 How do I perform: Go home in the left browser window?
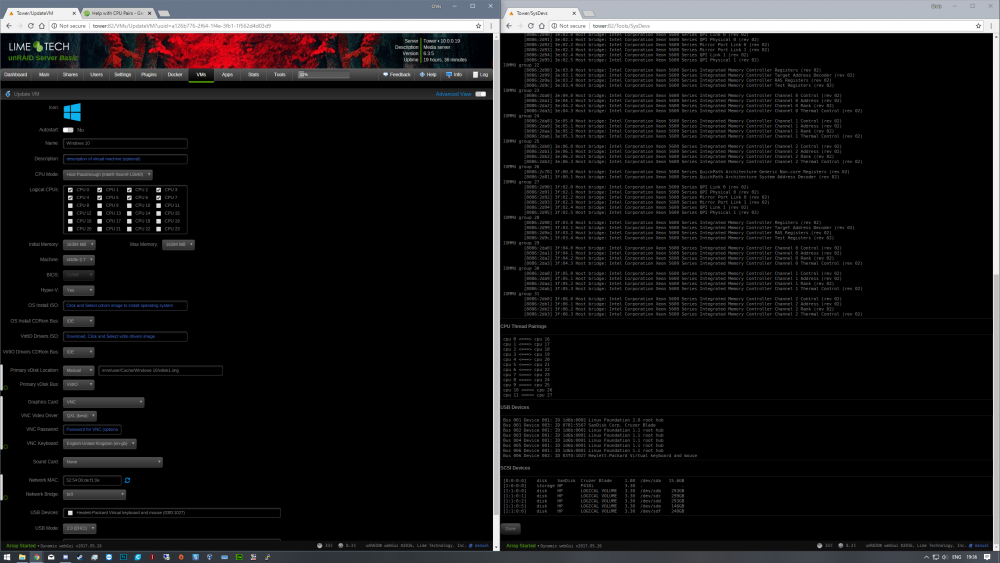coord(41,26)
